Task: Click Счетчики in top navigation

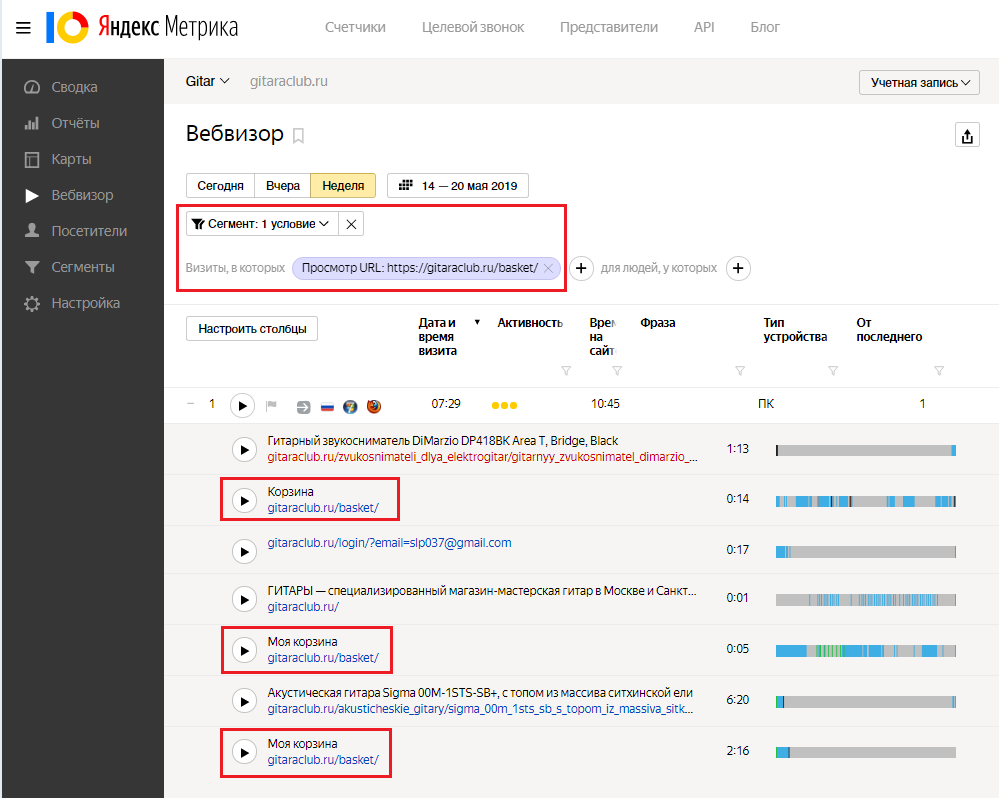Action: pos(355,27)
